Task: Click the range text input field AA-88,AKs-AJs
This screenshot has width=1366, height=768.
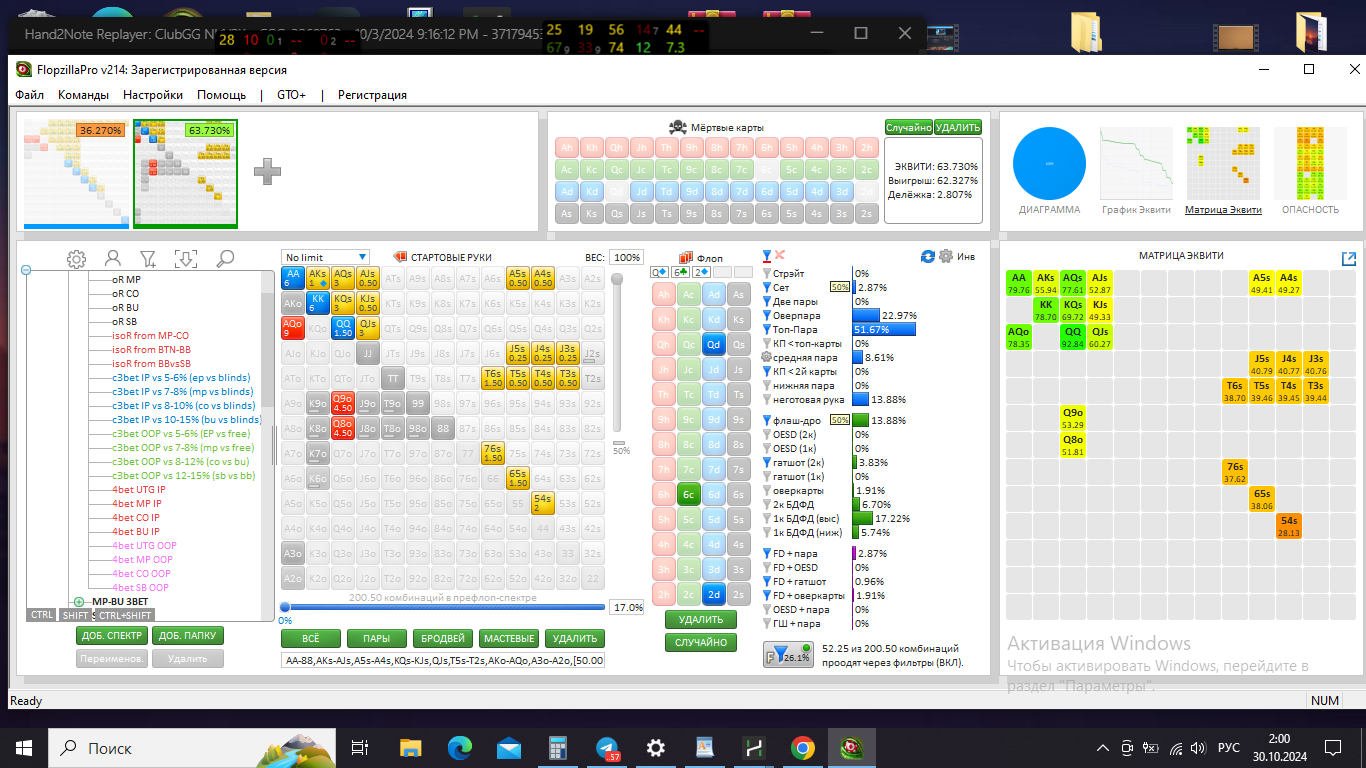Action: 443,660
